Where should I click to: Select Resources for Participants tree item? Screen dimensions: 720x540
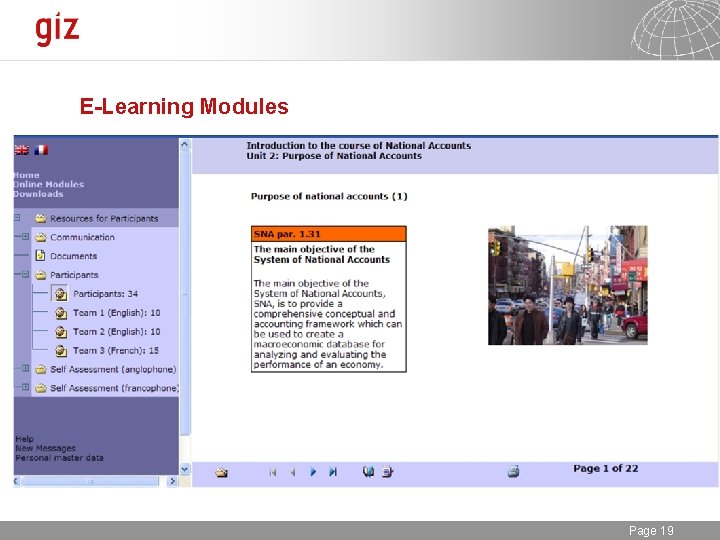coord(104,219)
